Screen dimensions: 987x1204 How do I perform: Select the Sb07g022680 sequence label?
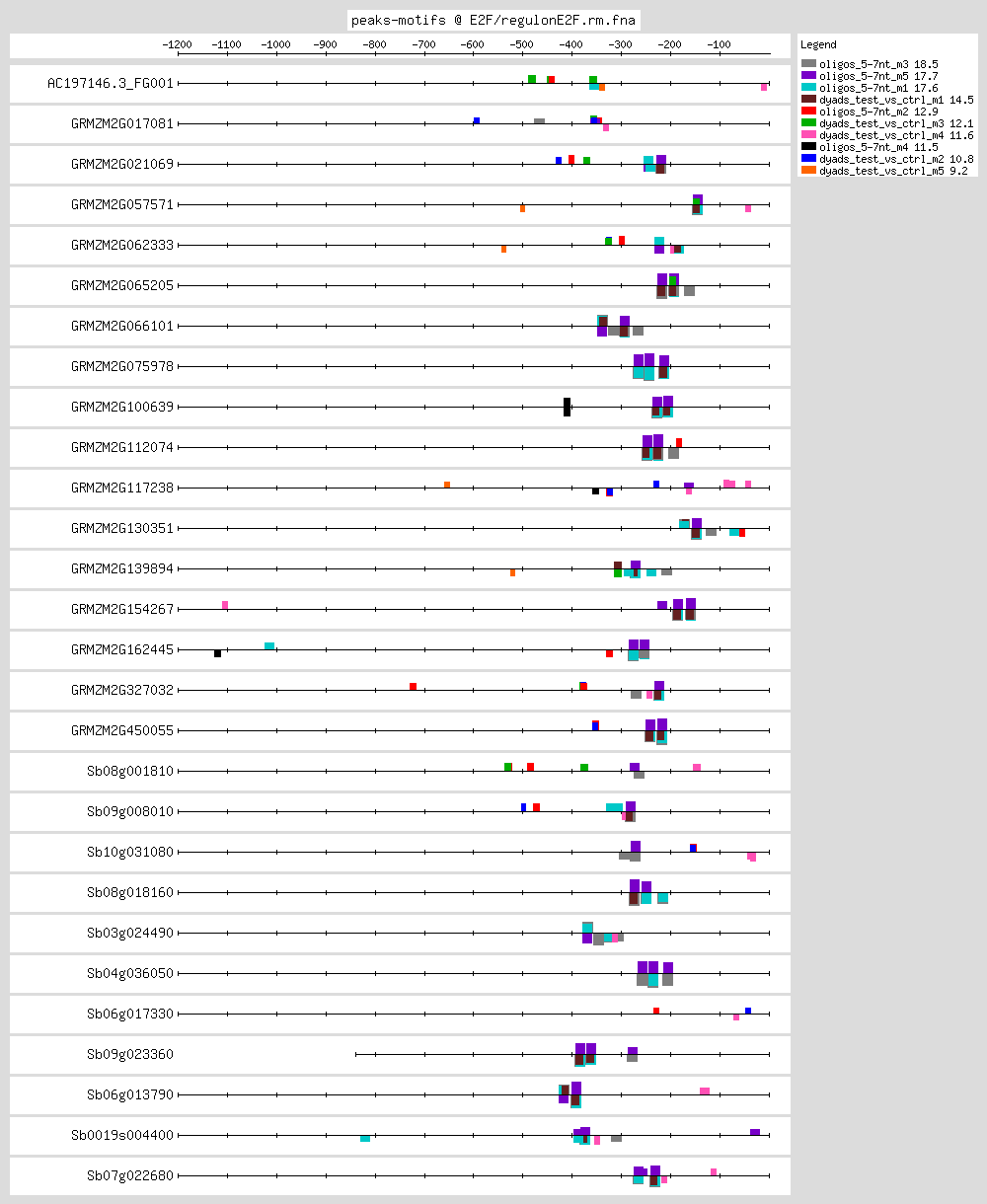pos(130,1175)
